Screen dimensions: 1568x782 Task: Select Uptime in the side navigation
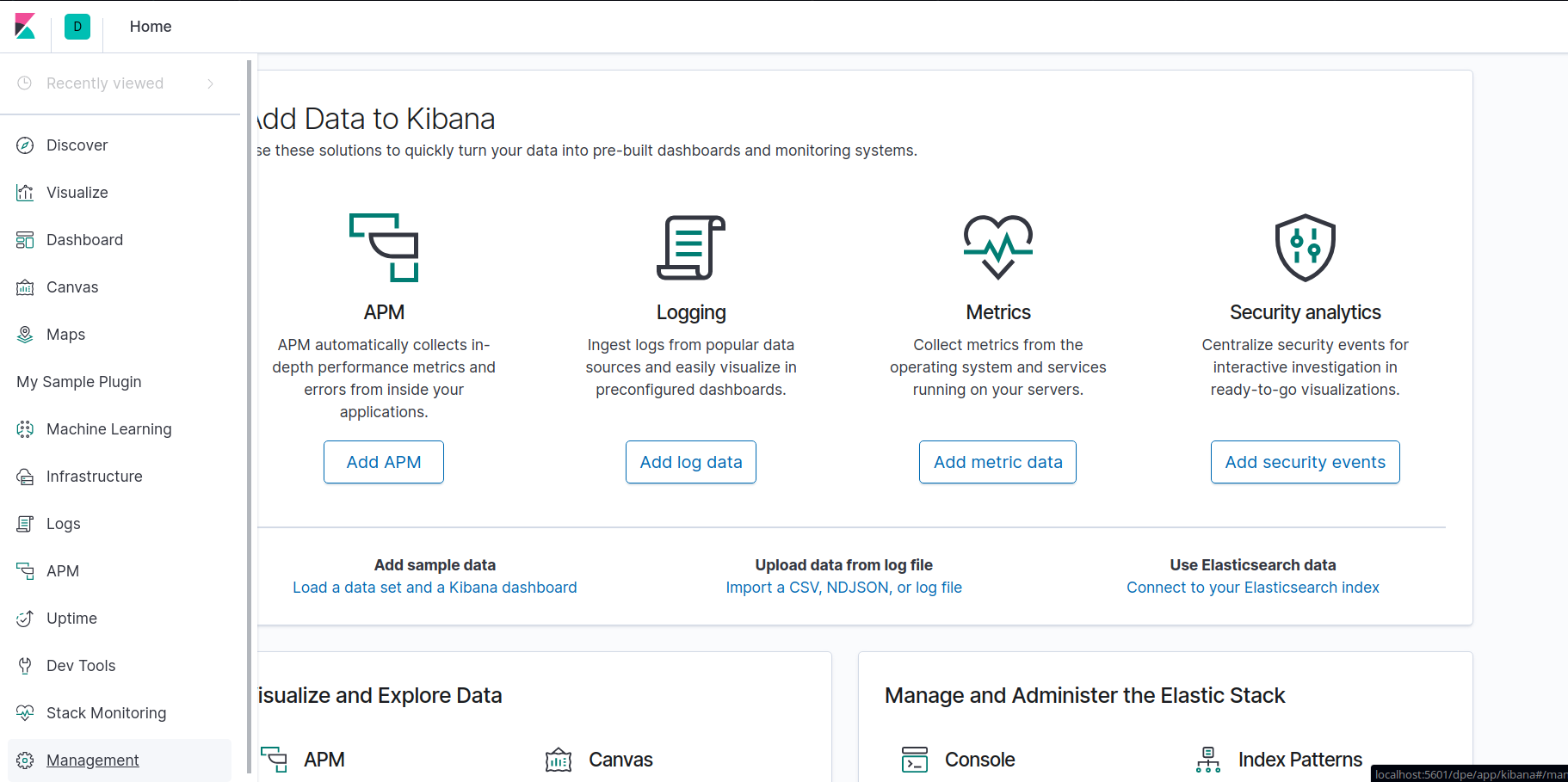click(x=71, y=619)
